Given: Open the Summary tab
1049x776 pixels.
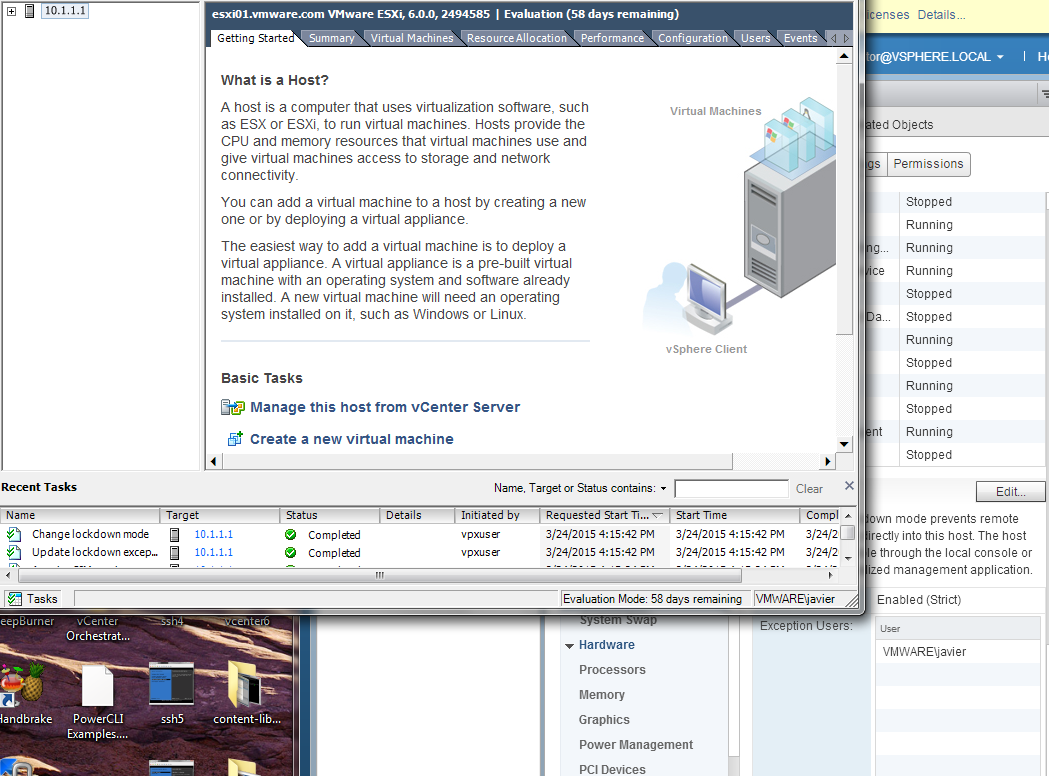Looking at the screenshot, I should pyautogui.click(x=331, y=38).
